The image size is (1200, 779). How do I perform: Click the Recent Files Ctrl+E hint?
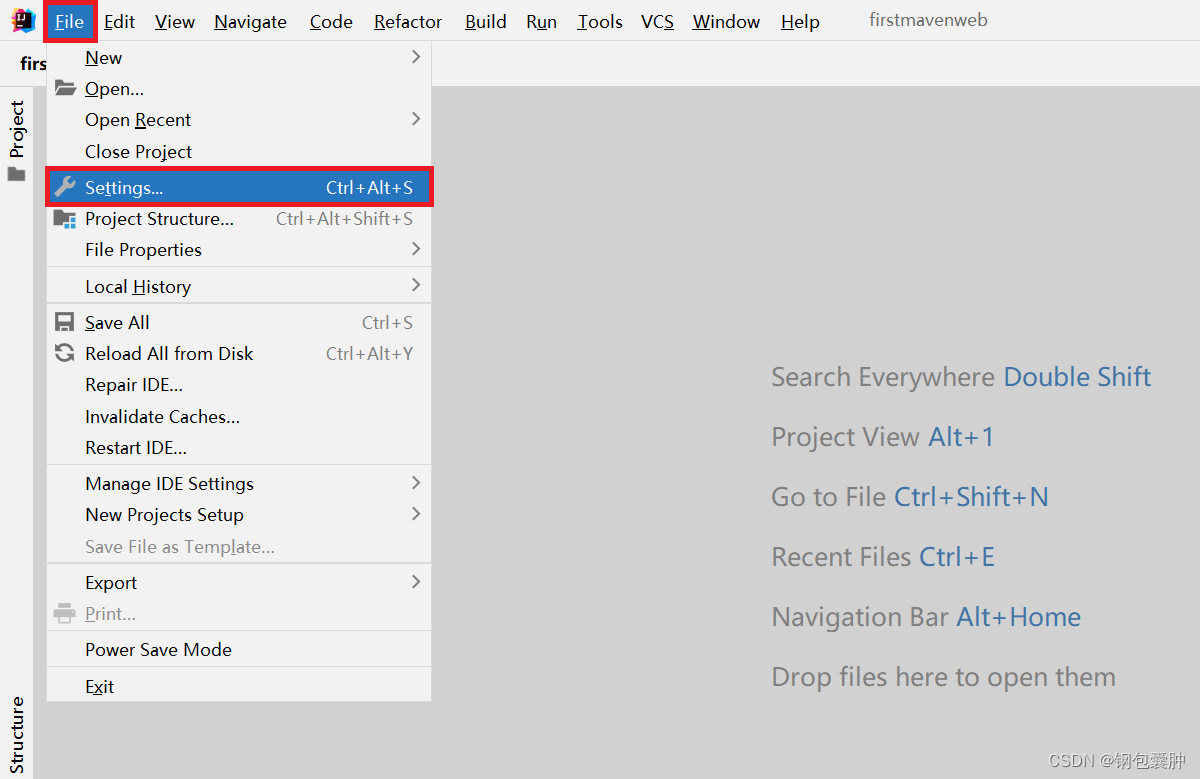(883, 557)
